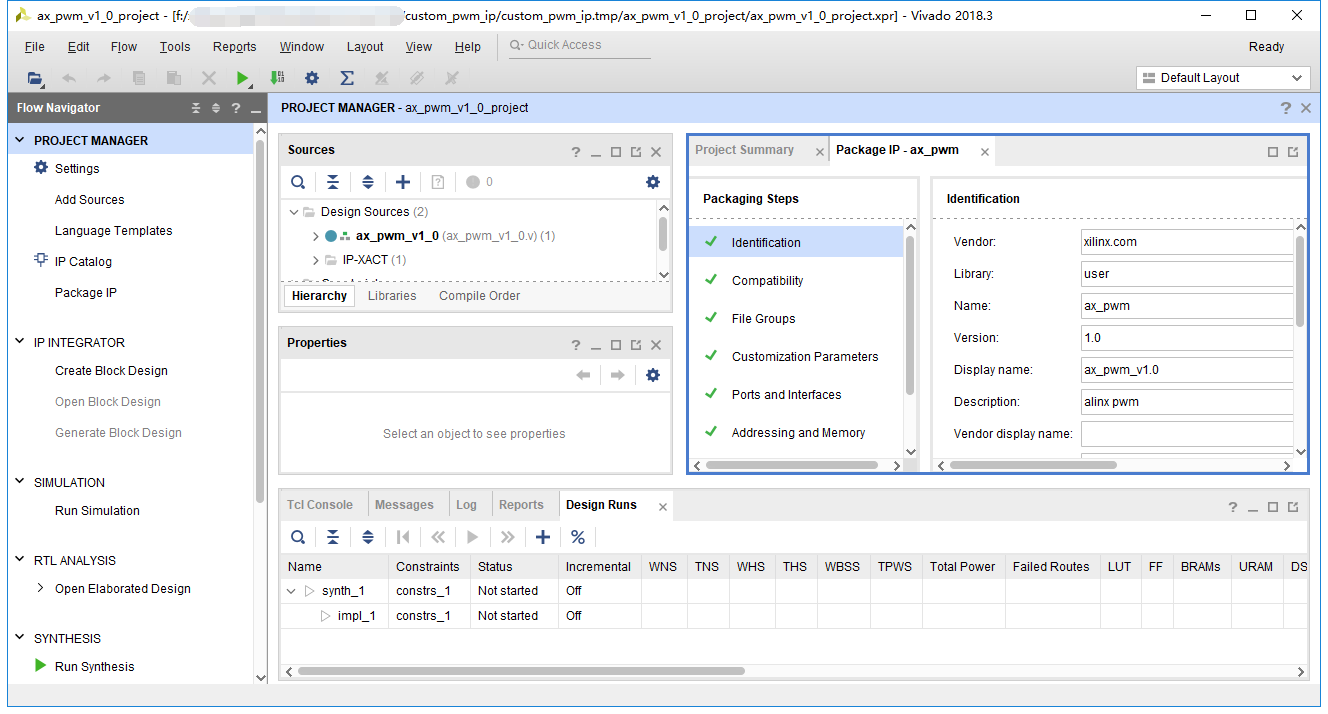The height and width of the screenshot is (714, 1328).
Task: Click the Sigma reports toolbar icon
Action: [x=347, y=78]
